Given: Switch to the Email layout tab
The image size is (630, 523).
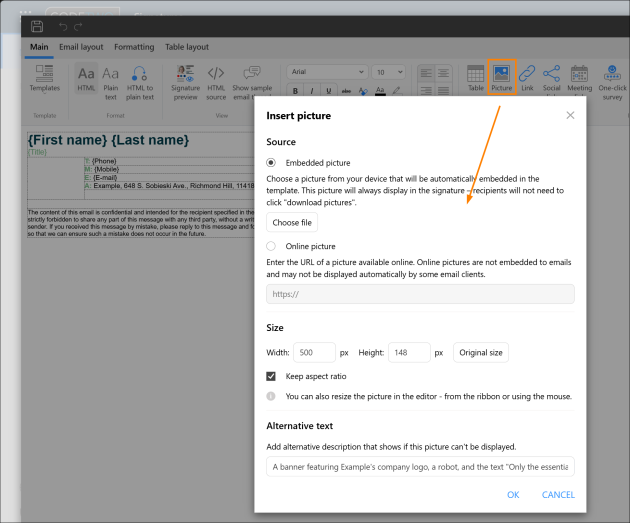Looking at the screenshot, I should click(x=81, y=47).
